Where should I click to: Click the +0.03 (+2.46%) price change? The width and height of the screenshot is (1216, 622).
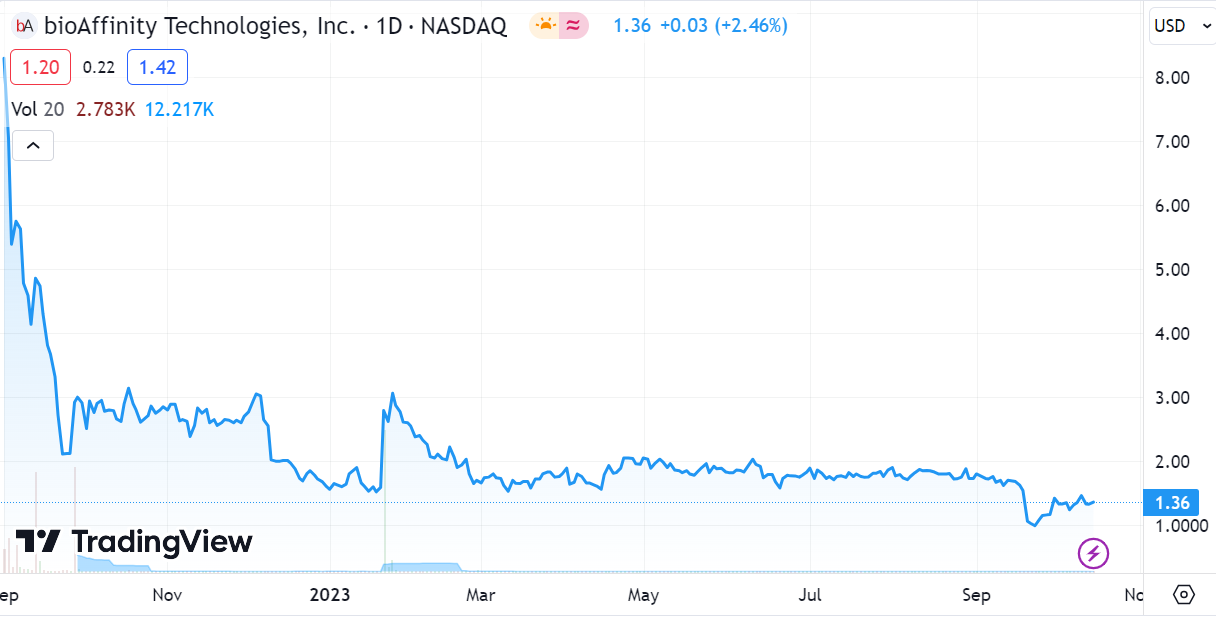pyautogui.click(x=723, y=26)
